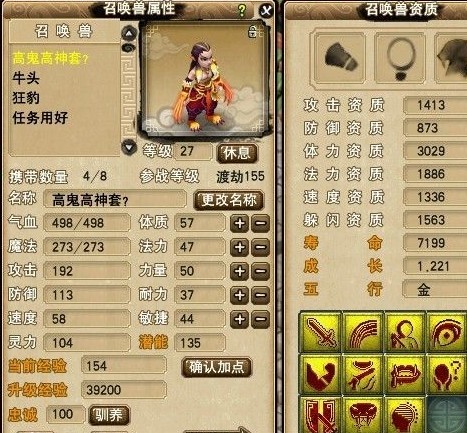Image resolution: width=467 pixels, height=433 pixels.
Task: Select the snake head skill icon
Action: tap(363, 414)
